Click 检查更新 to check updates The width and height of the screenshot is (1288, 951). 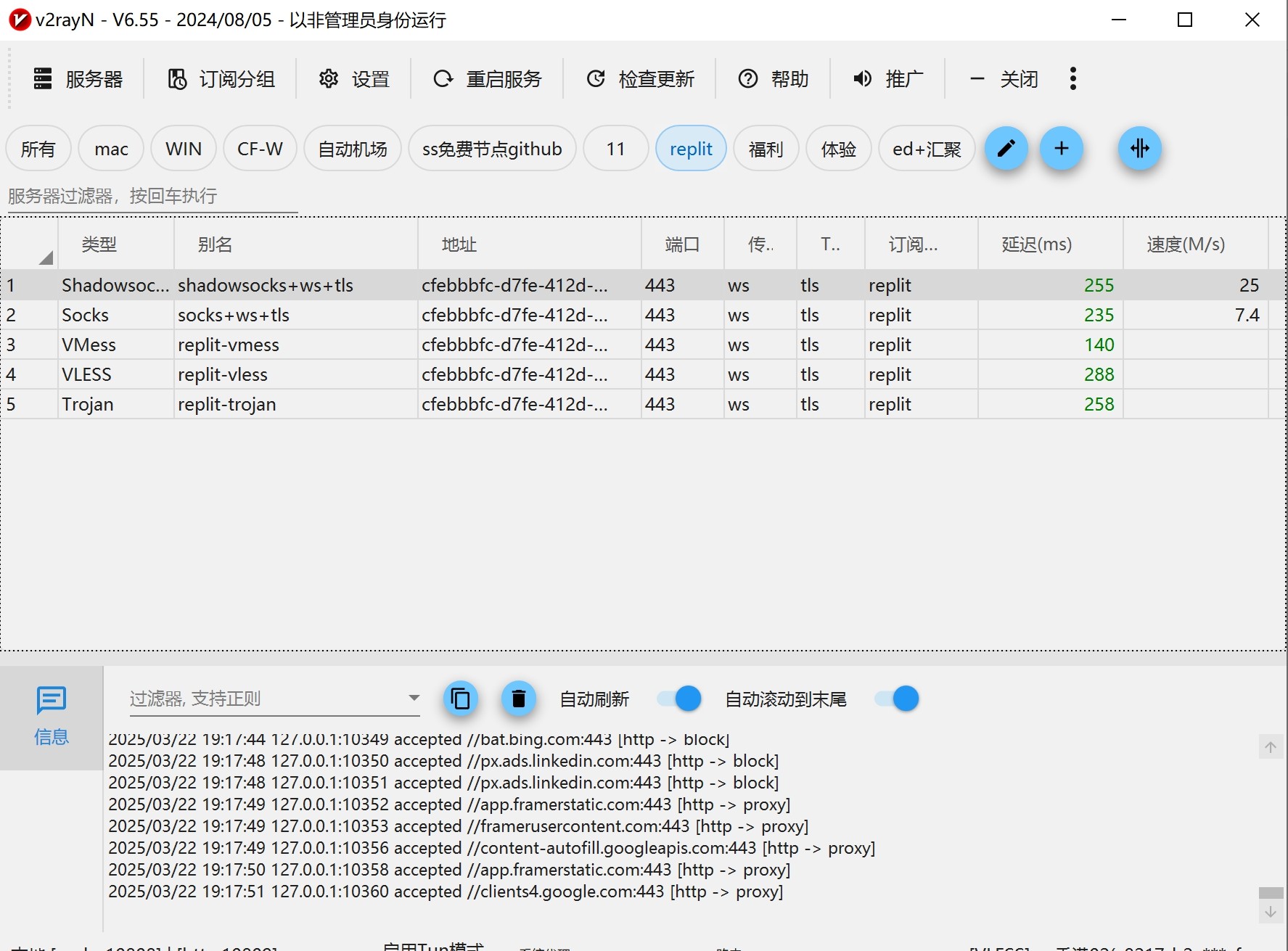(x=640, y=79)
